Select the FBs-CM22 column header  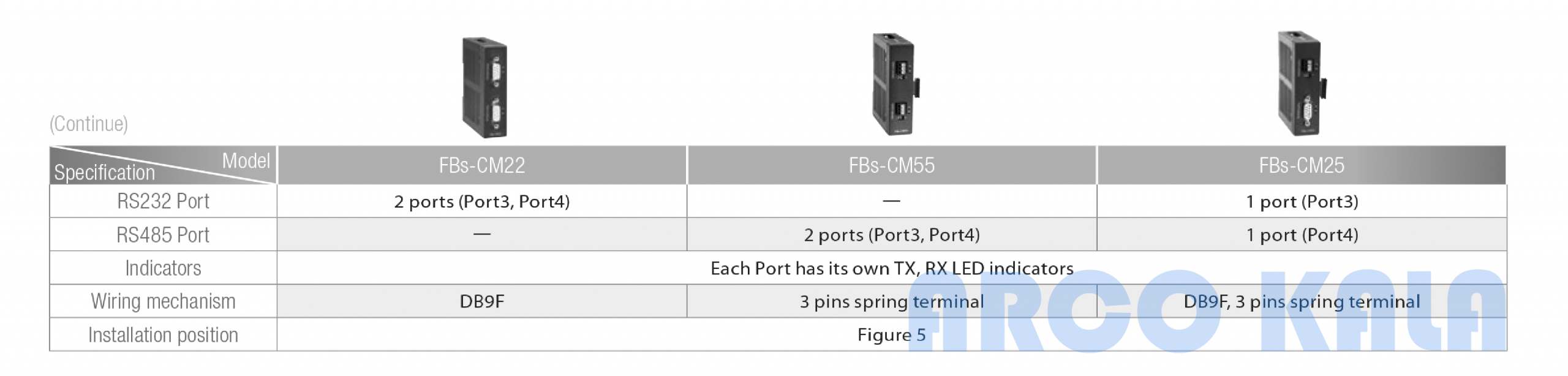pos(482,165)
